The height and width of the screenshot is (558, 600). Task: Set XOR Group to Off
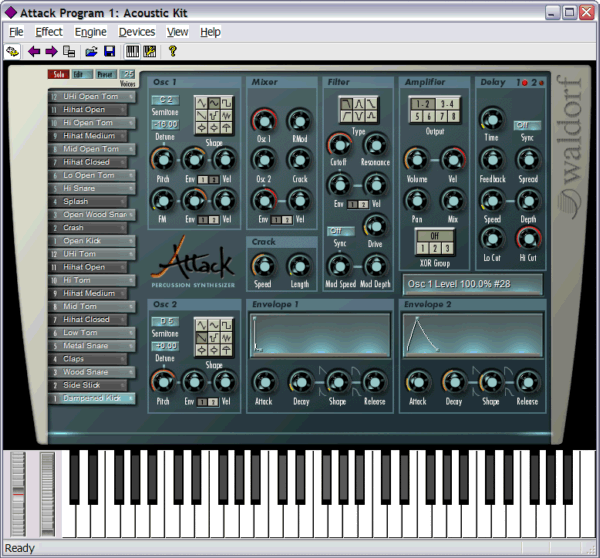tap(435, 236)
